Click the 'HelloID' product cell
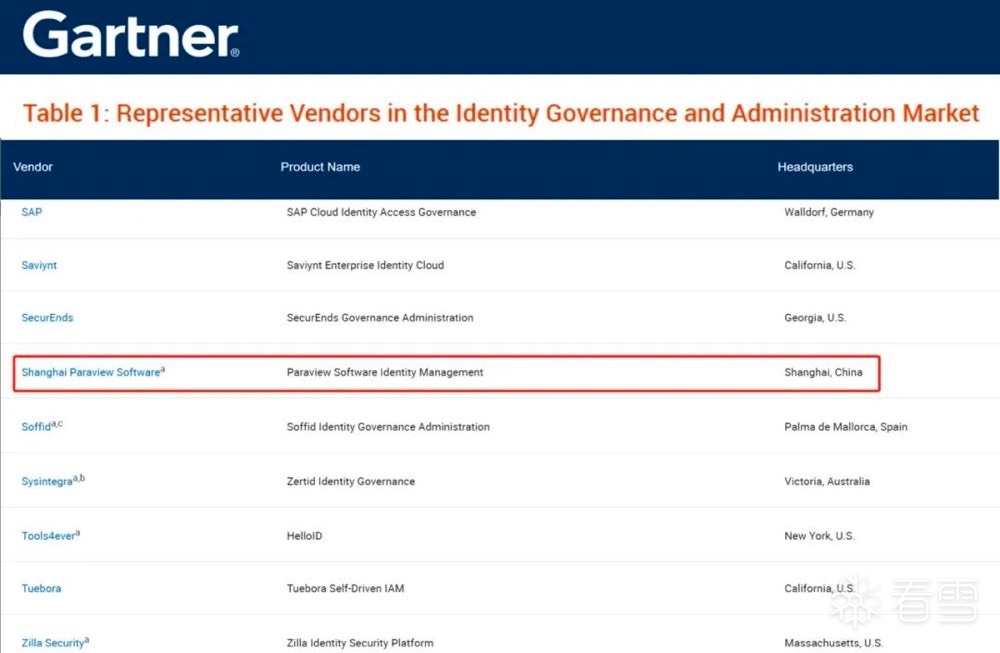The width and height of the screenshot is (1000, 653). point(304,536)
